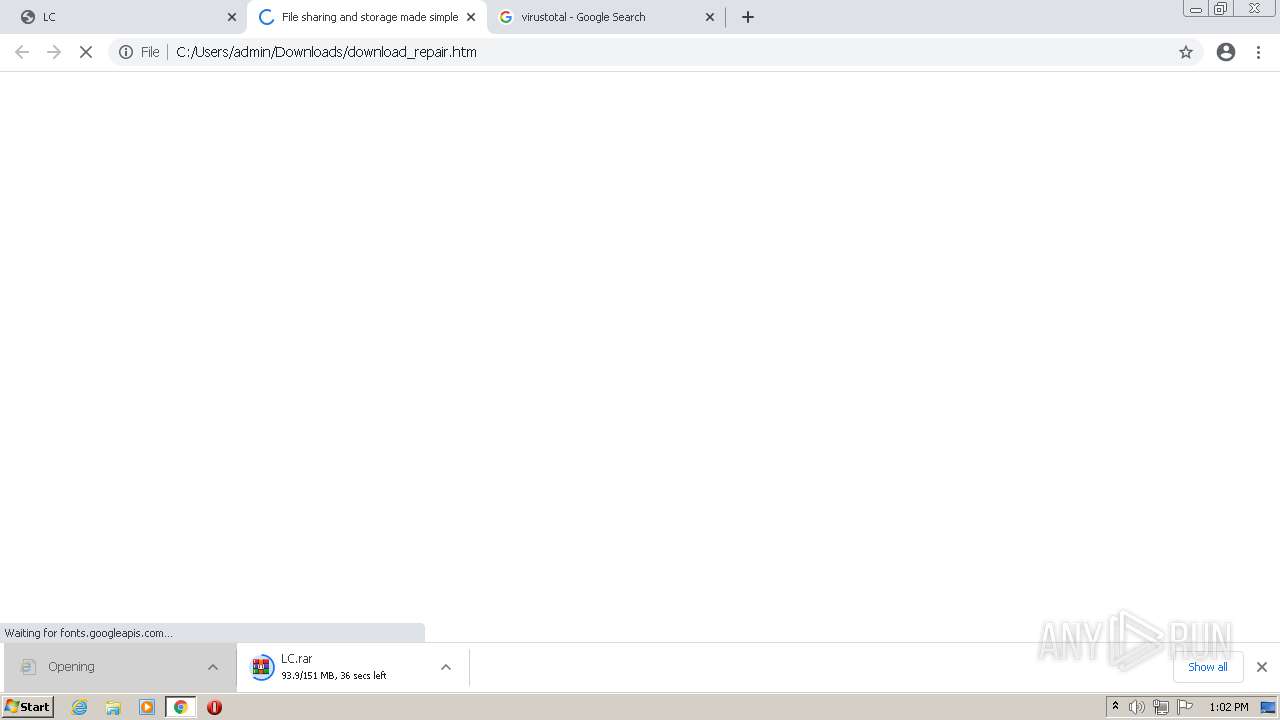Open the virustotal Google Search tab

(x=606, y=17)
